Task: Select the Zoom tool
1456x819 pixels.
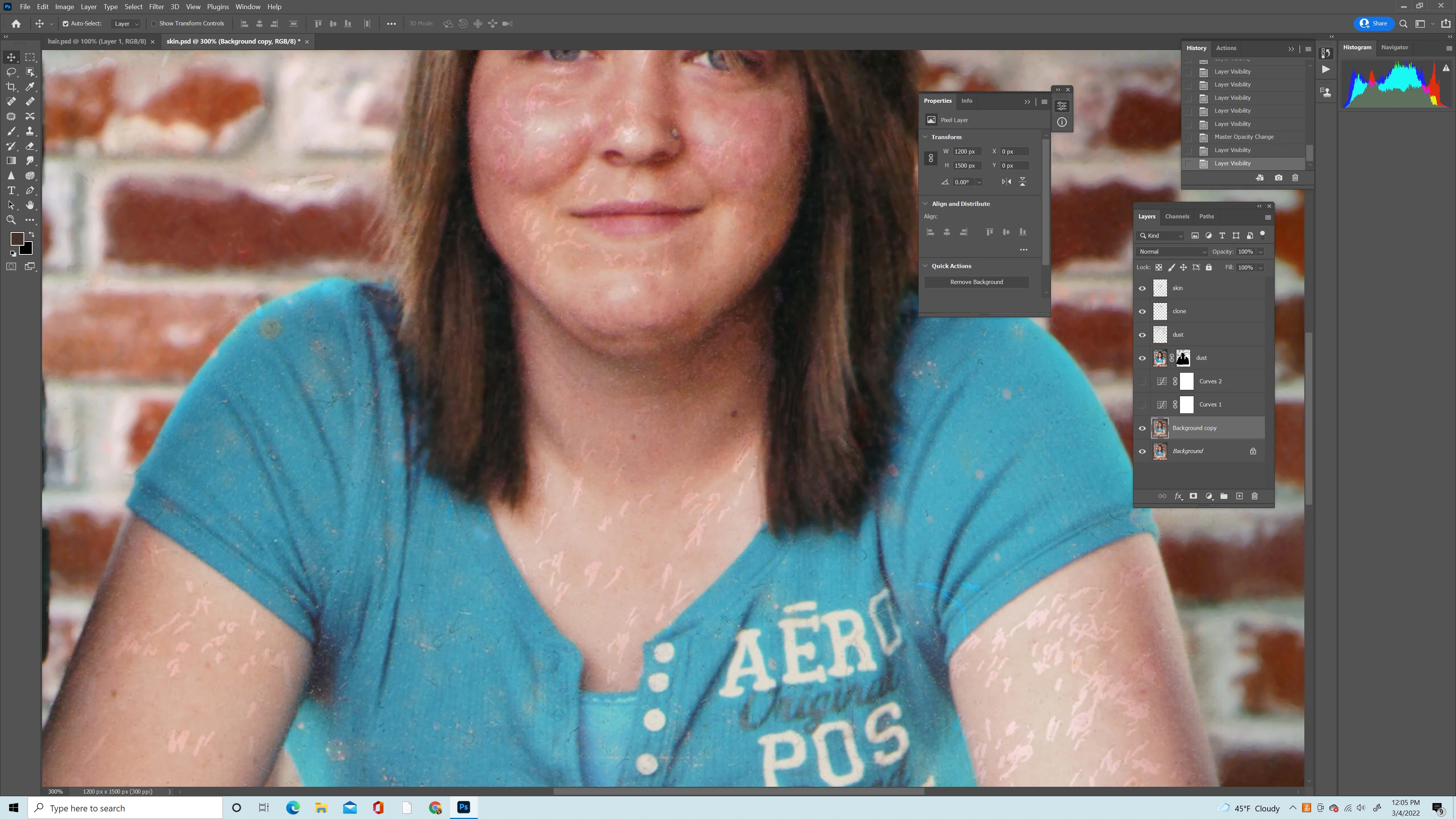Action: 11,220
